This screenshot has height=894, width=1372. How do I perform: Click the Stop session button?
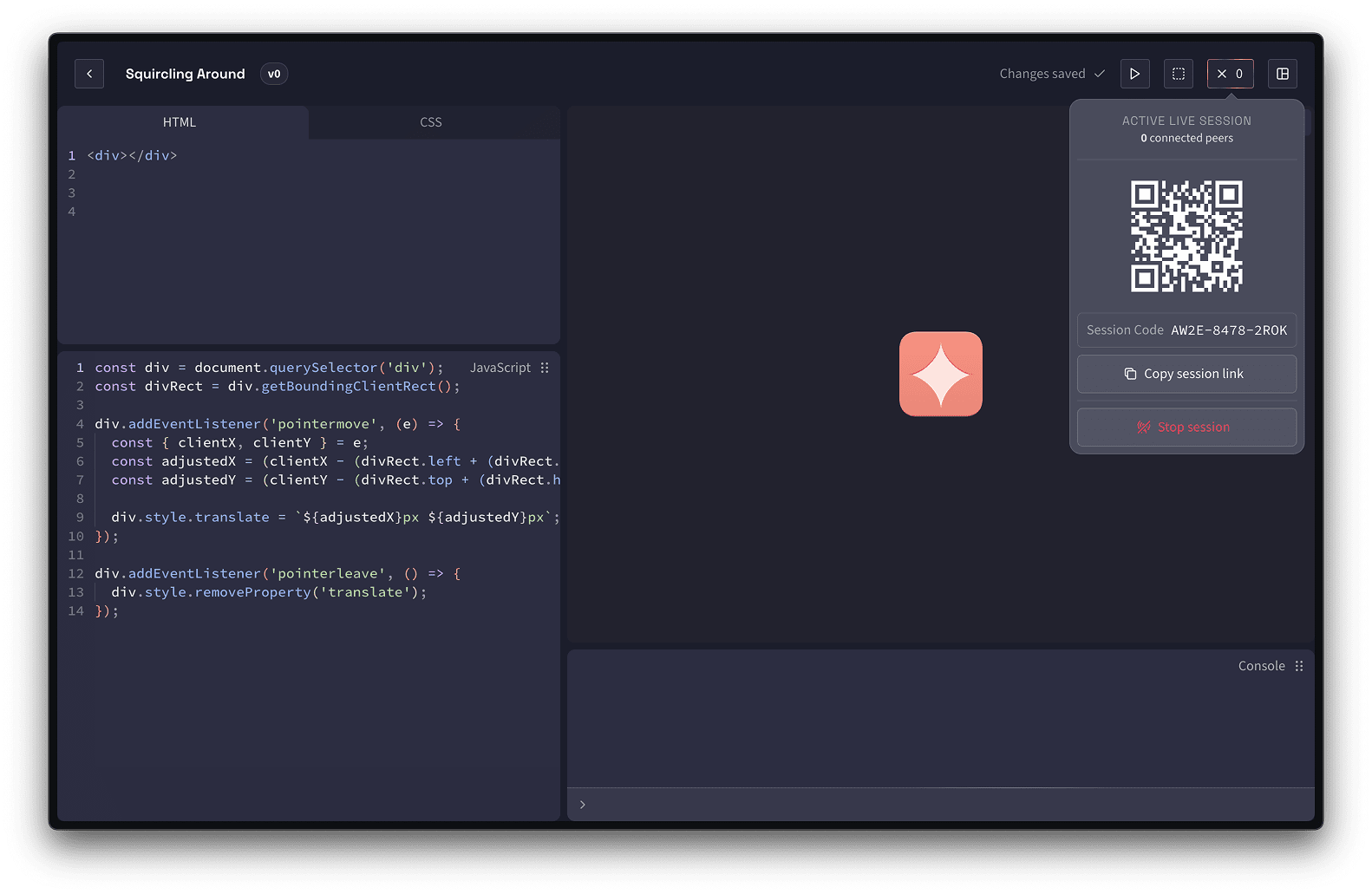click(x=1186, y=427)
